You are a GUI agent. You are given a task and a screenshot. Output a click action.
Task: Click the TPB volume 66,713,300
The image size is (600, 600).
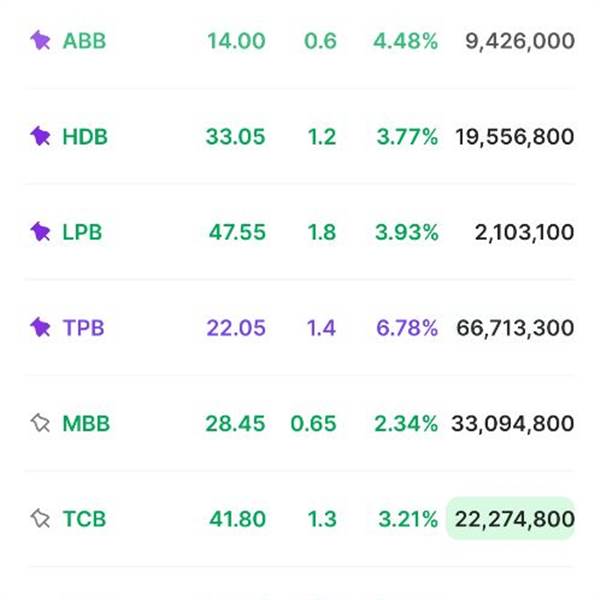tap(515, 328)
